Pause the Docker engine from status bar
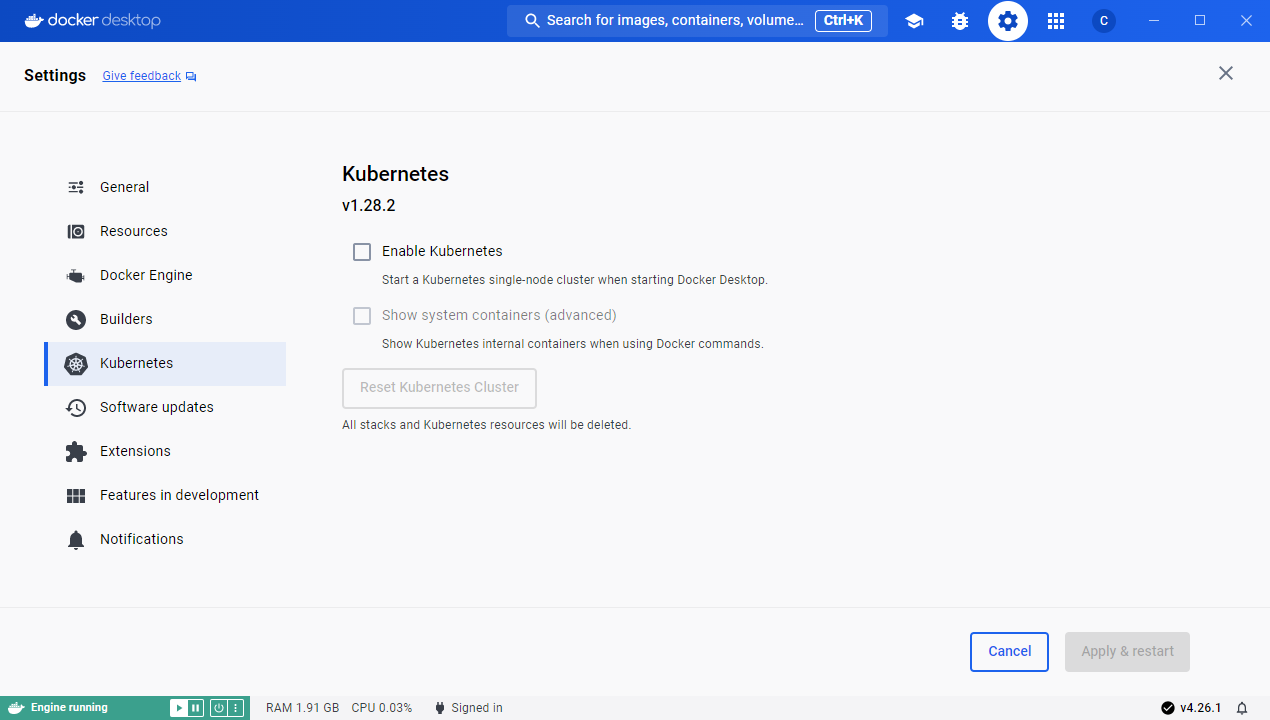Image resolution: width=1270 pixels, height=720 pixels. 196,708
